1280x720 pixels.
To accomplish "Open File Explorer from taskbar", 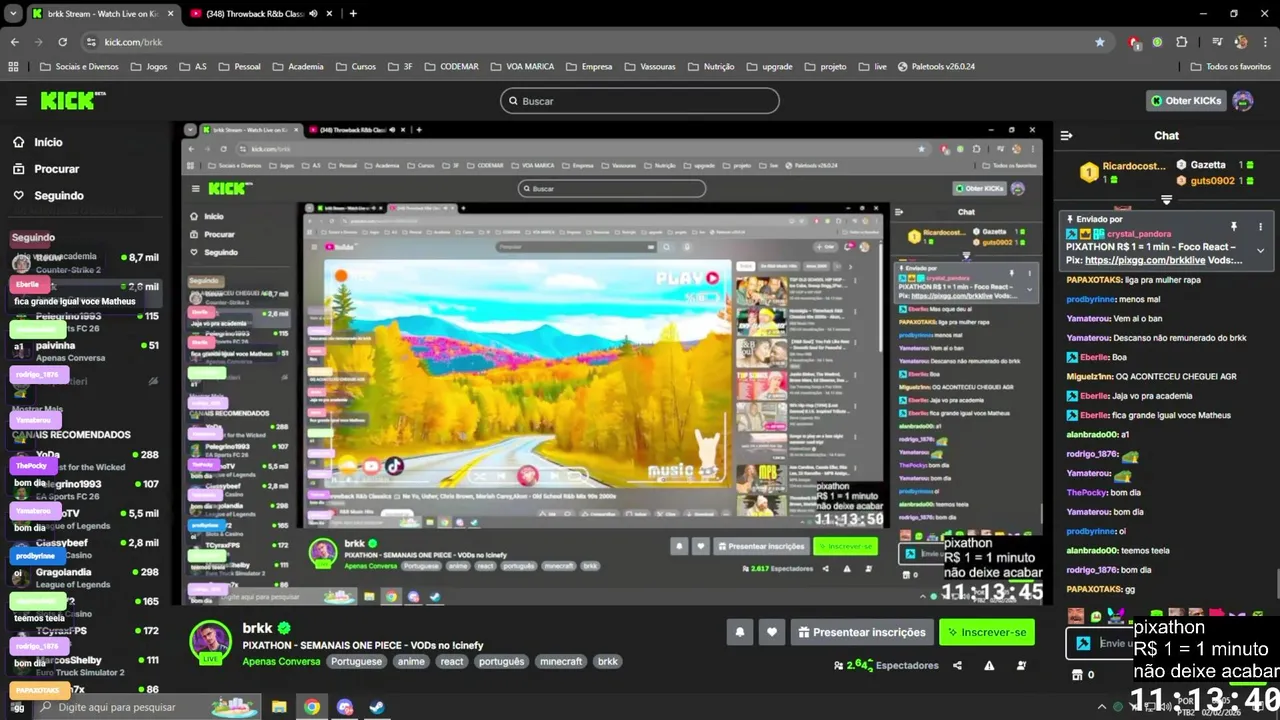I will click(x=279, y=707).
